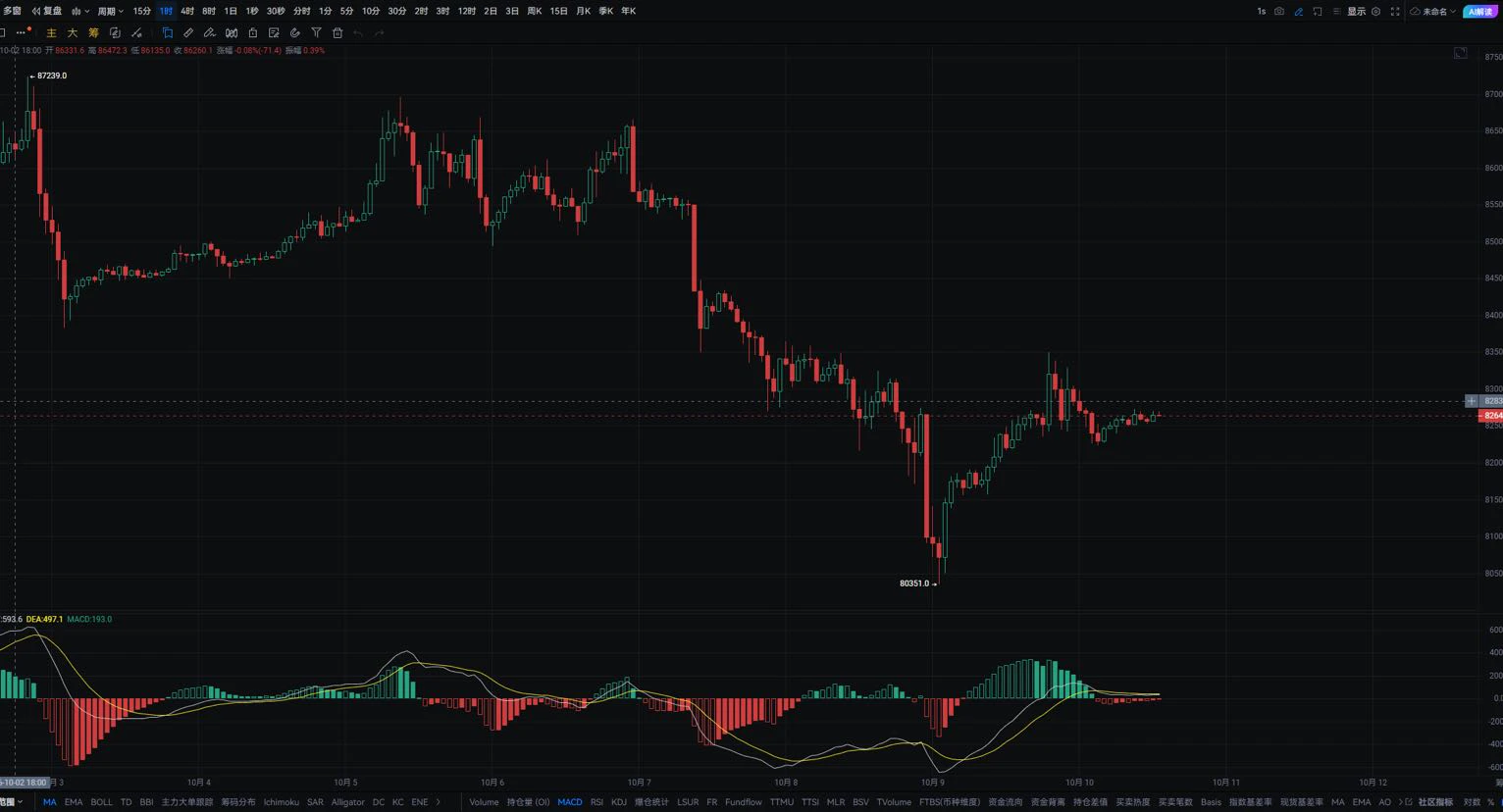Click the 80351.0 low price label

tap(914, 584)
